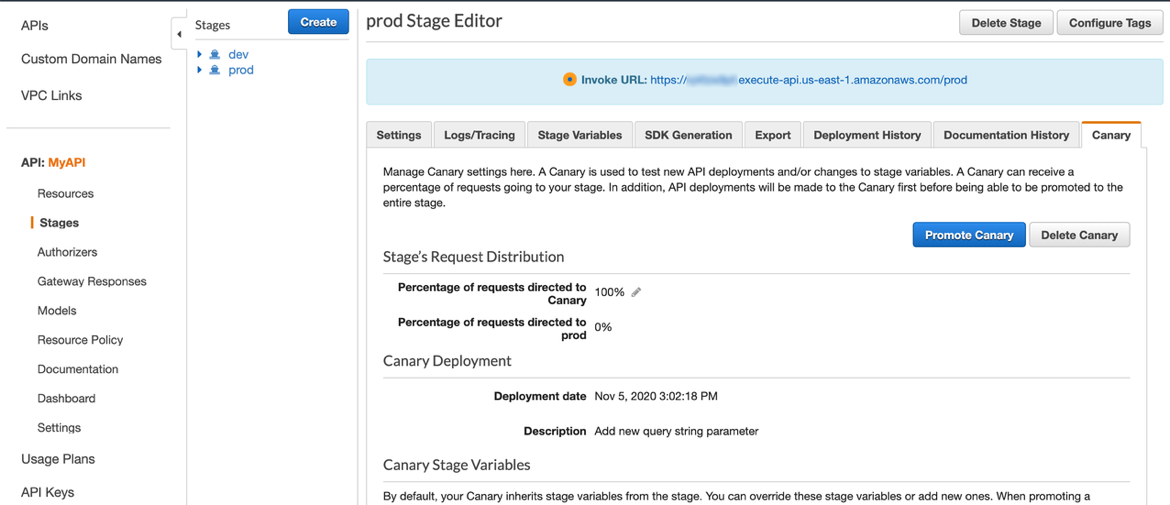Image resolution: width=1170 pixels, height=505 pixels.
Task: Click the orange Invoke URL indicator icon
Action: pyautogui.click(x=569, y=80)
